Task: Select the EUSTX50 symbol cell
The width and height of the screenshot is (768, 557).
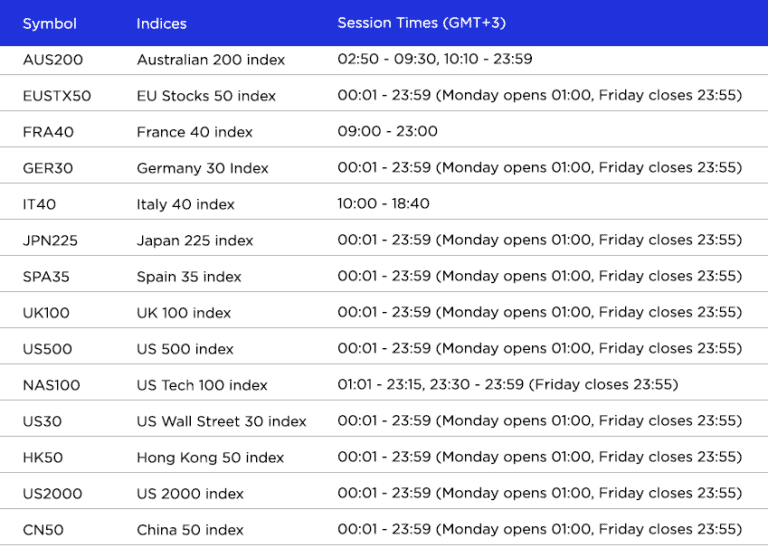Action: tap(57, 96)
